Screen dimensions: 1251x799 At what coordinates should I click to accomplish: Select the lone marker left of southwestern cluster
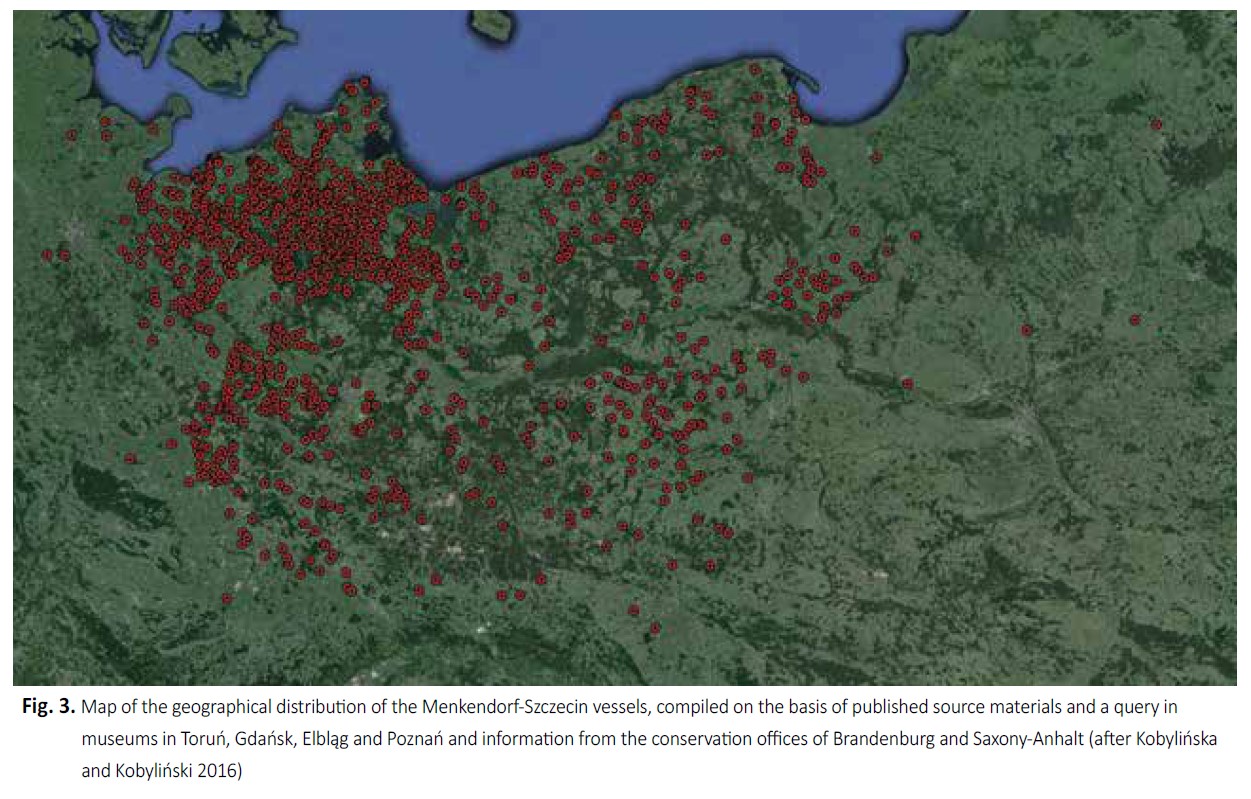click(130, 458)
